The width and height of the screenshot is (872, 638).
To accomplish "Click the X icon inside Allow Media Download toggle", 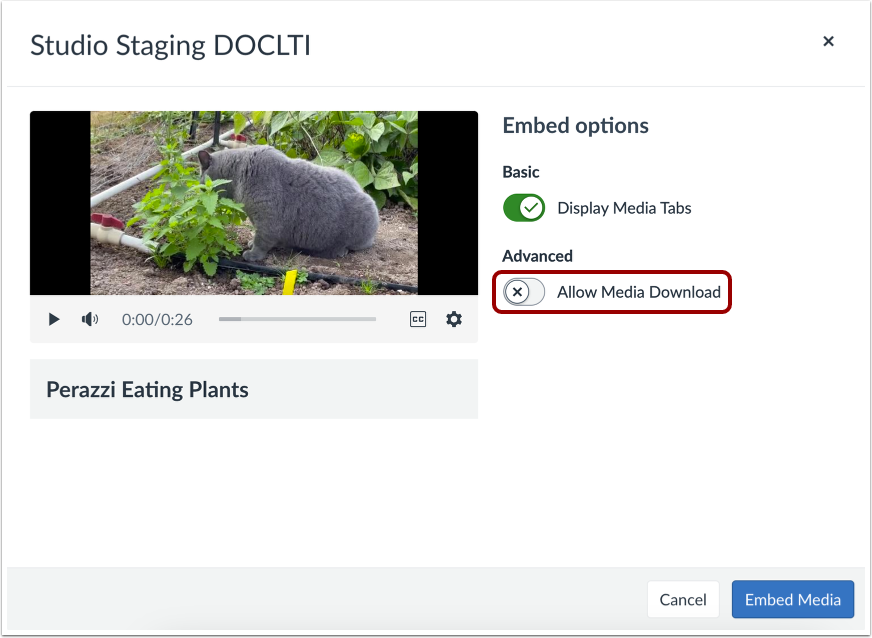I will 519,292.
